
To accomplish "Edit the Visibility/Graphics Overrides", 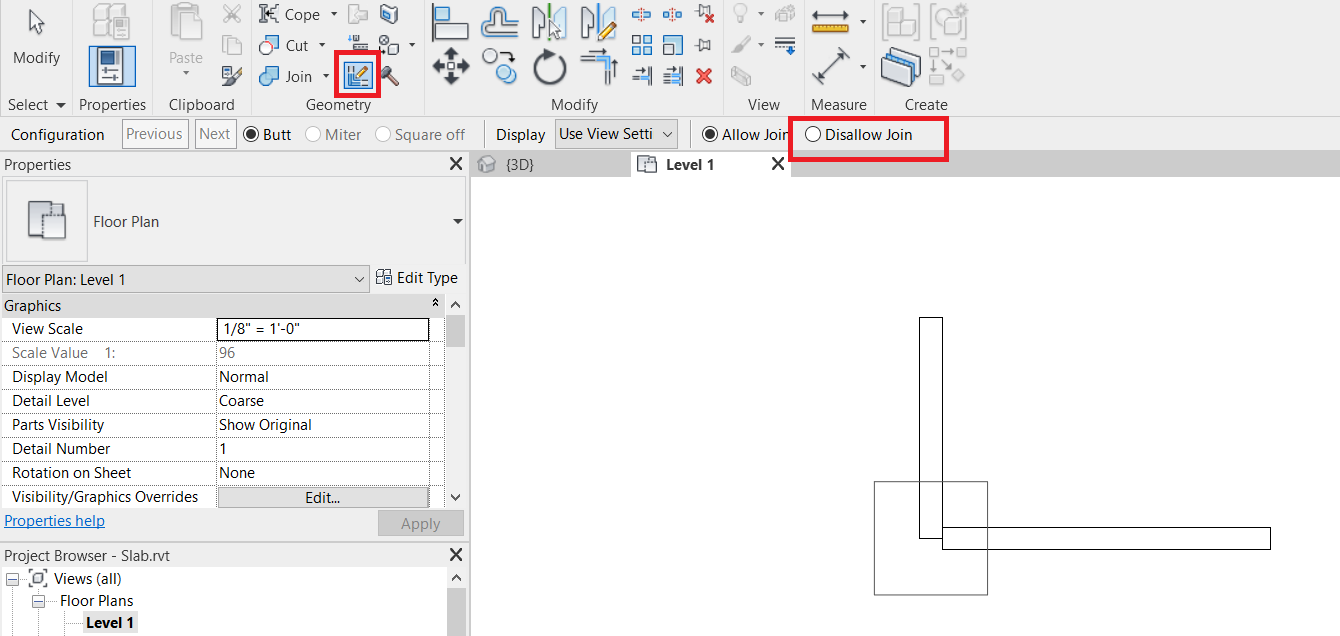I will coord(322,496).
